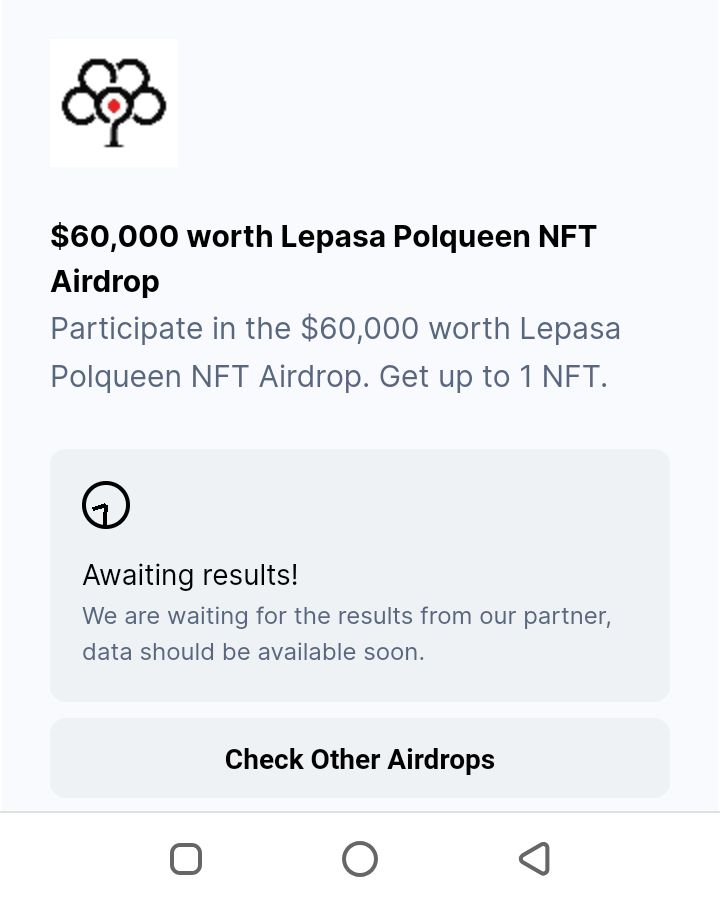This screenshot has height=906, width=720.
Task: Click the clock icon in the results card
Action: (x=106, y=505)
